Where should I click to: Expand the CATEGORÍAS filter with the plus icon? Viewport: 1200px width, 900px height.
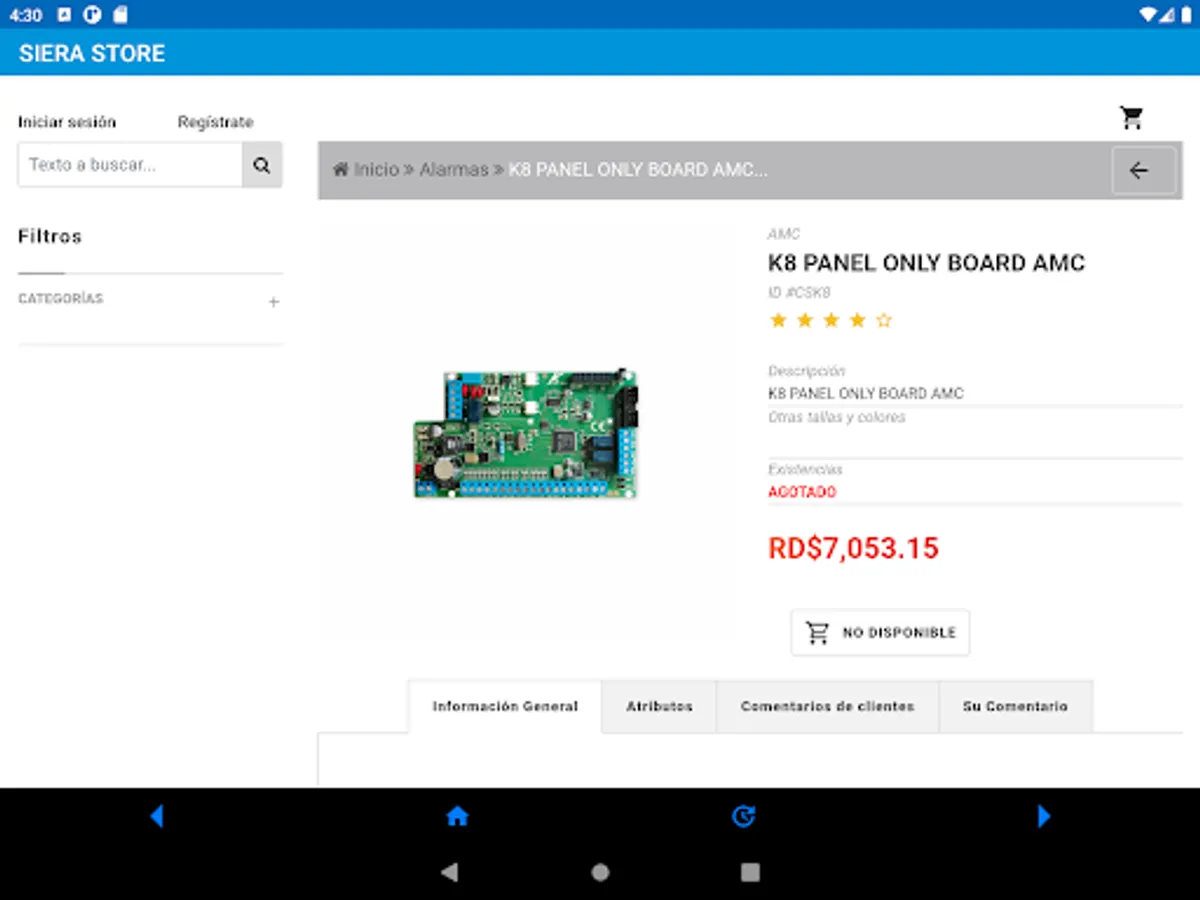(x=273, y=302)
